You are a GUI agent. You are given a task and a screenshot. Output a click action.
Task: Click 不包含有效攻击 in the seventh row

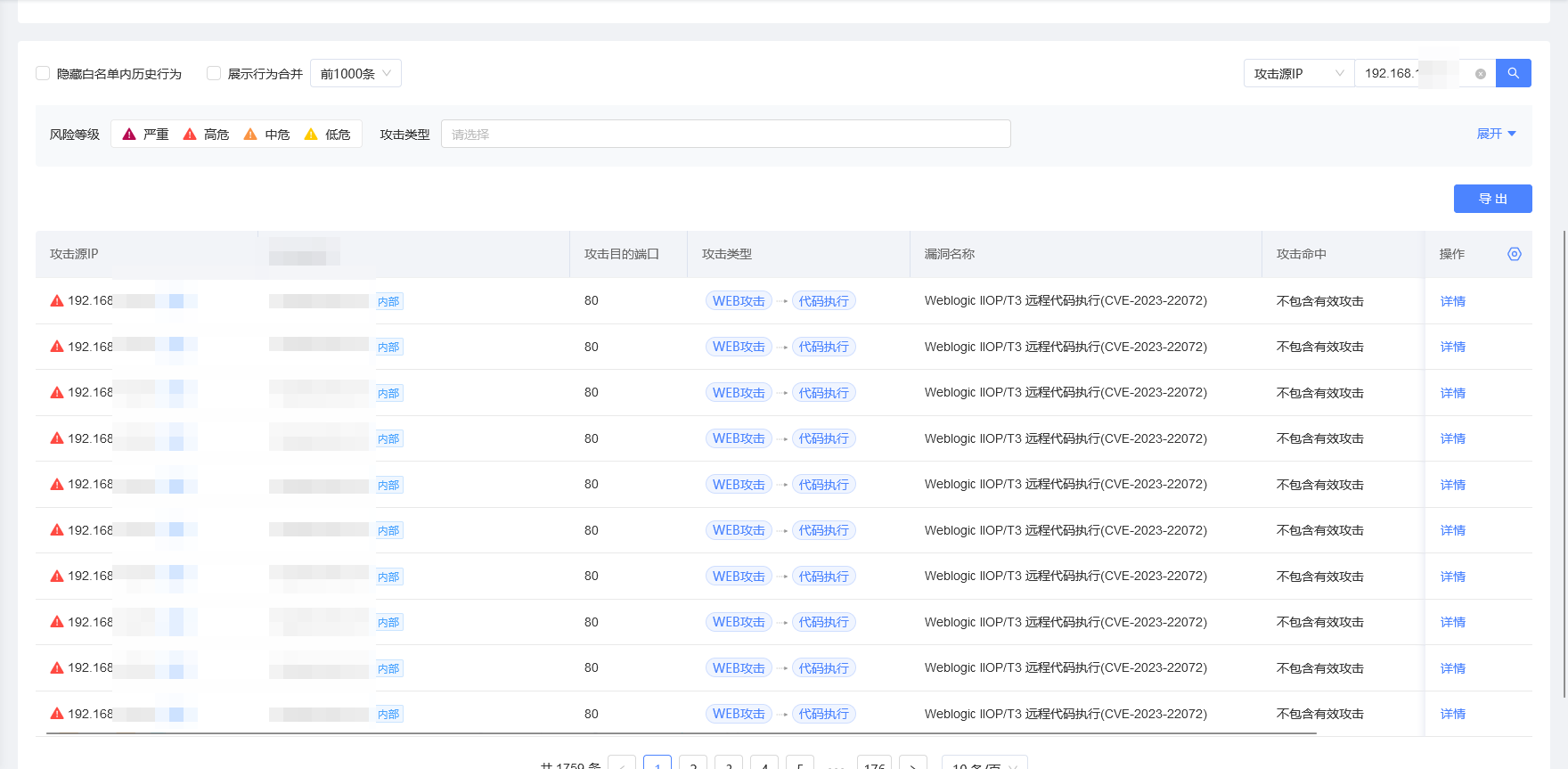[1320, 577]
